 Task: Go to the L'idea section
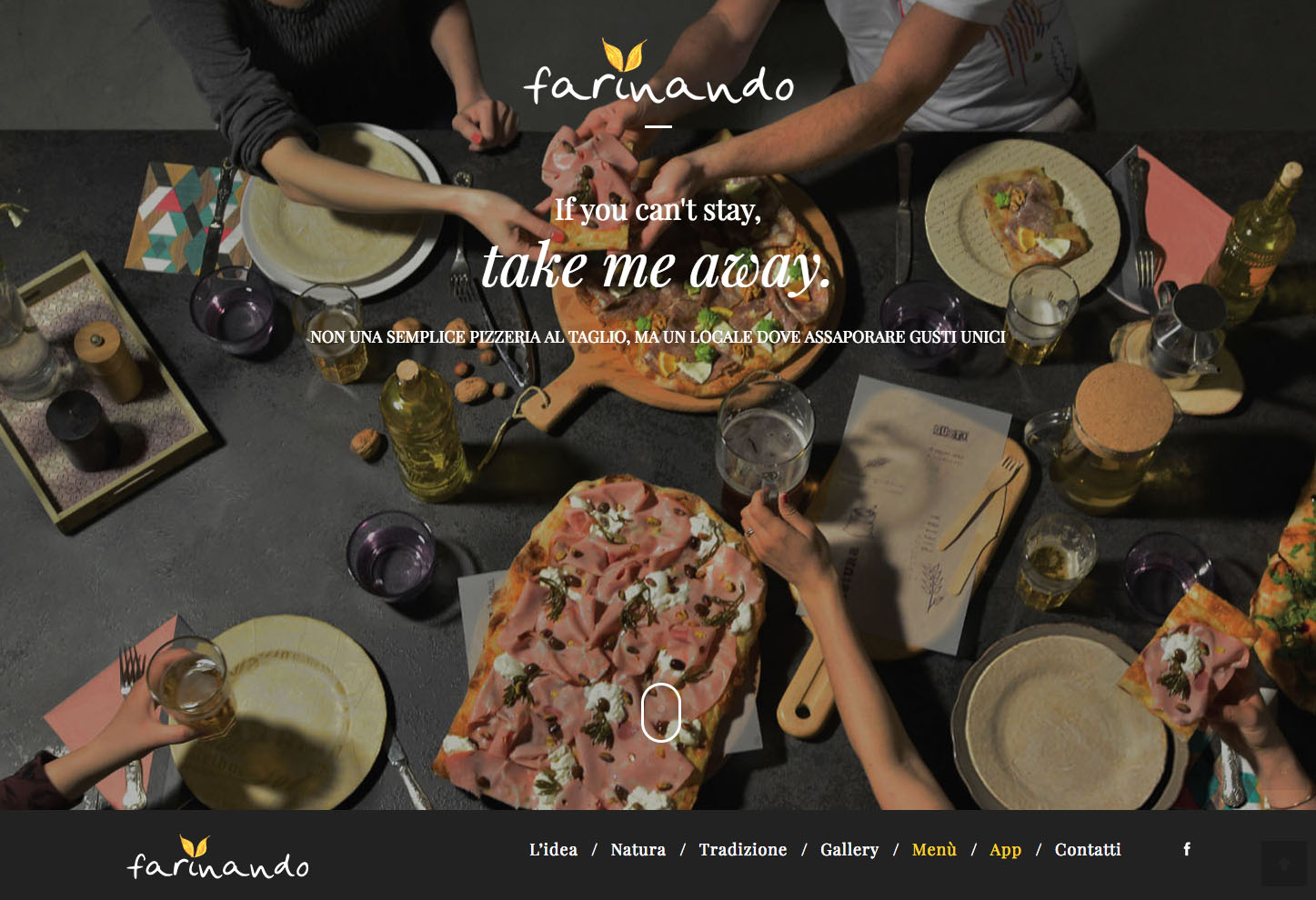[x=553, y=849]
